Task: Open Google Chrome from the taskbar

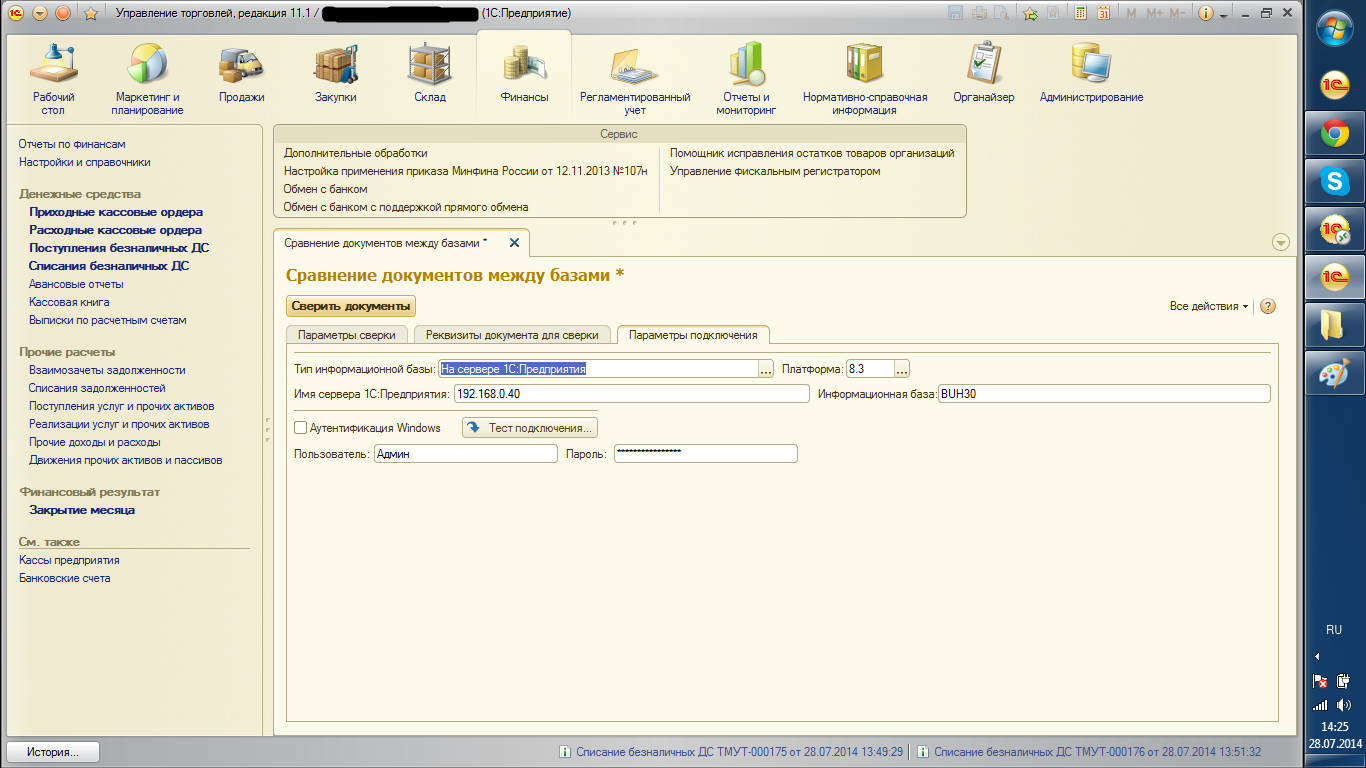Action: [x=1334, y=133]
